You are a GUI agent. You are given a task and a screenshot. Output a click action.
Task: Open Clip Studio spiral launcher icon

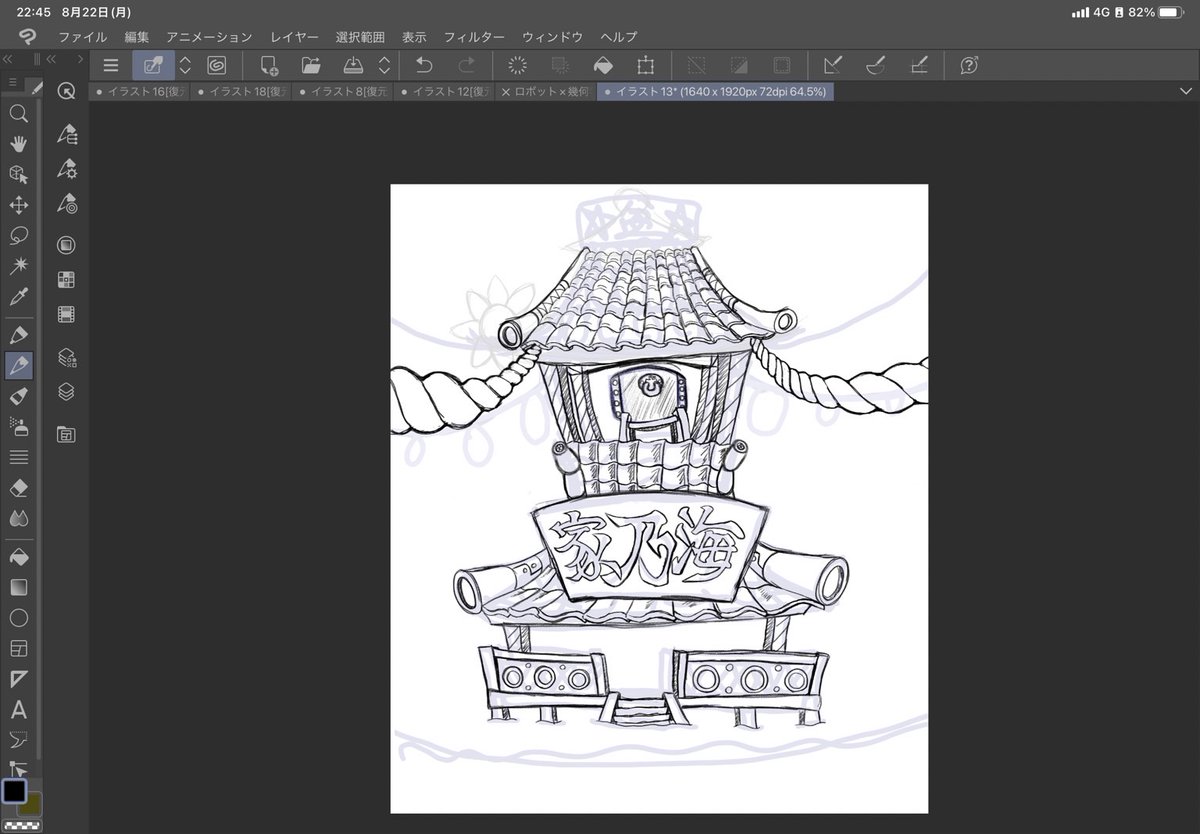click(216, 65)
